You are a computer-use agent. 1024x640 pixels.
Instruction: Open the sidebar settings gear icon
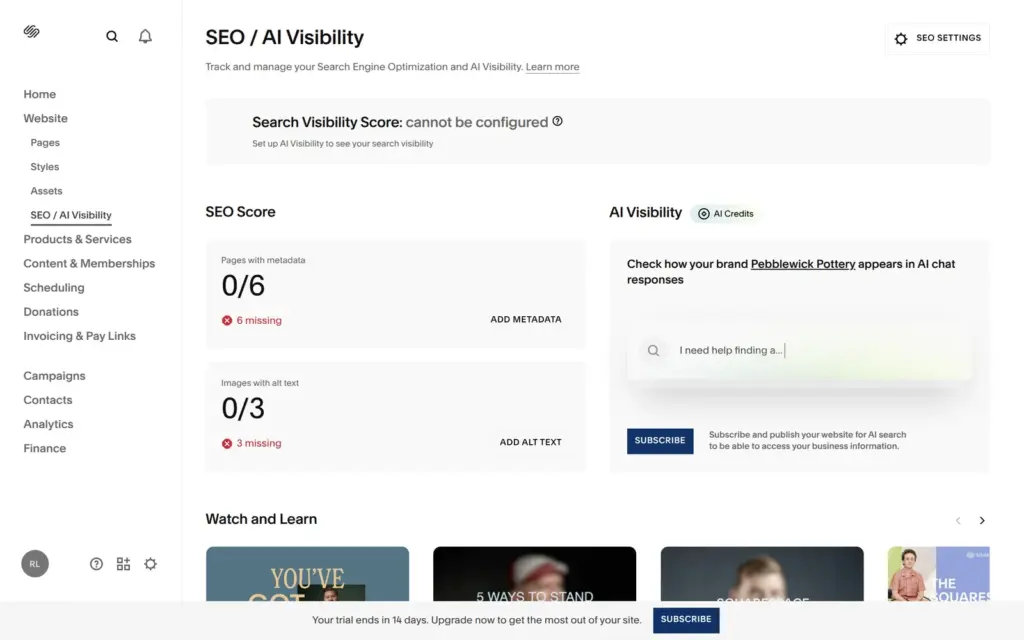click(151, 564)
